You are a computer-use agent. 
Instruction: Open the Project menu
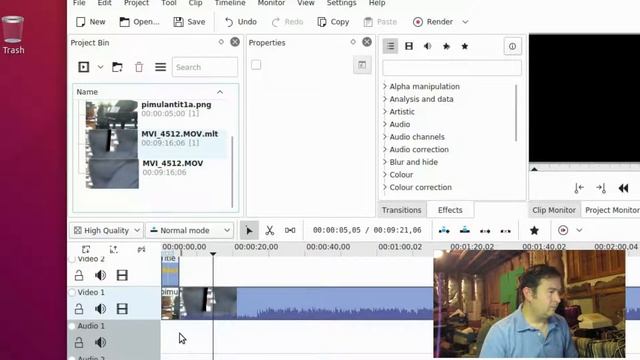click(x=136, y=3)
